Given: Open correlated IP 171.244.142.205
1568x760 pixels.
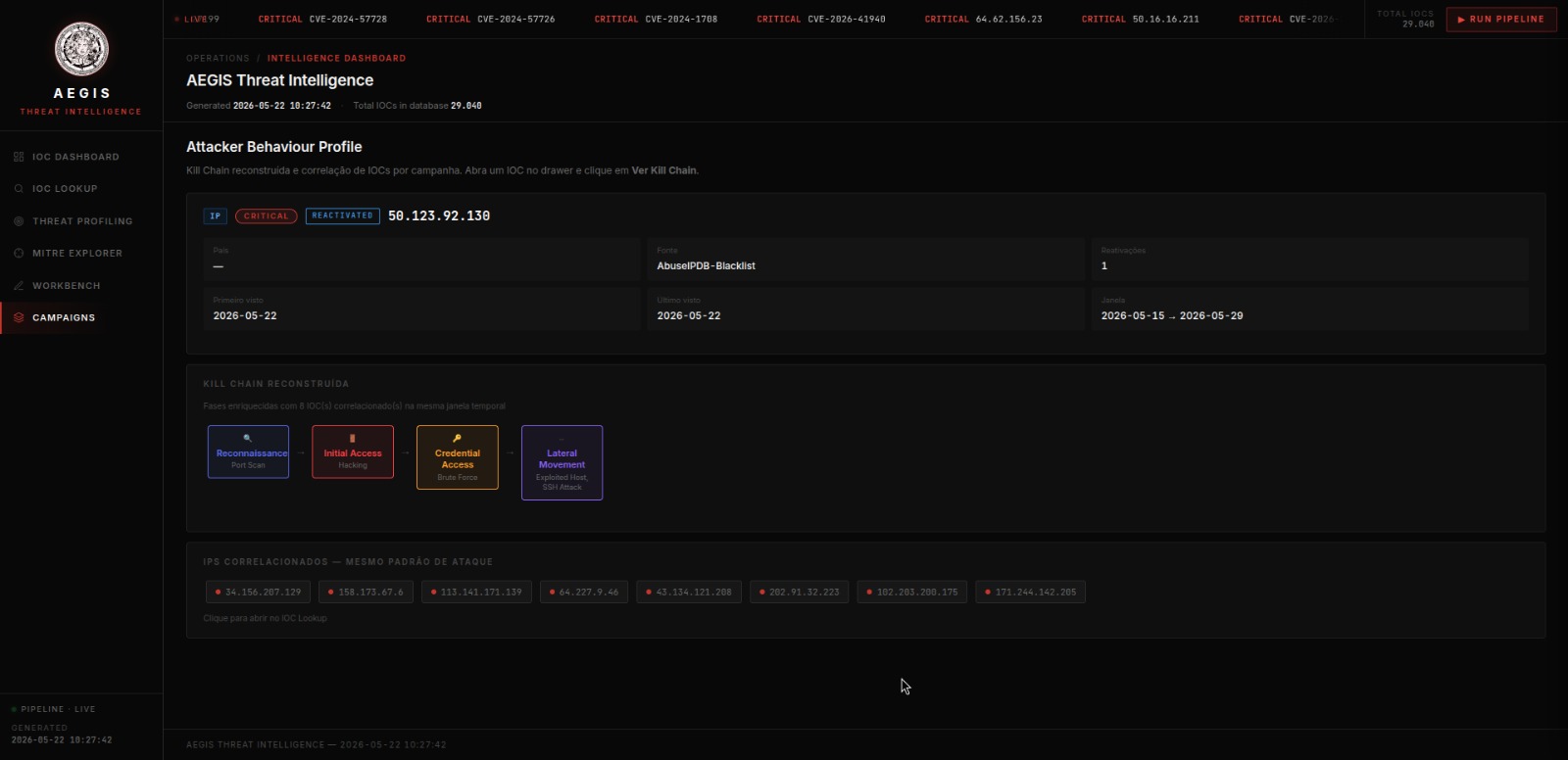Looking at the screenshot, I should click(x=1031, y=592).
